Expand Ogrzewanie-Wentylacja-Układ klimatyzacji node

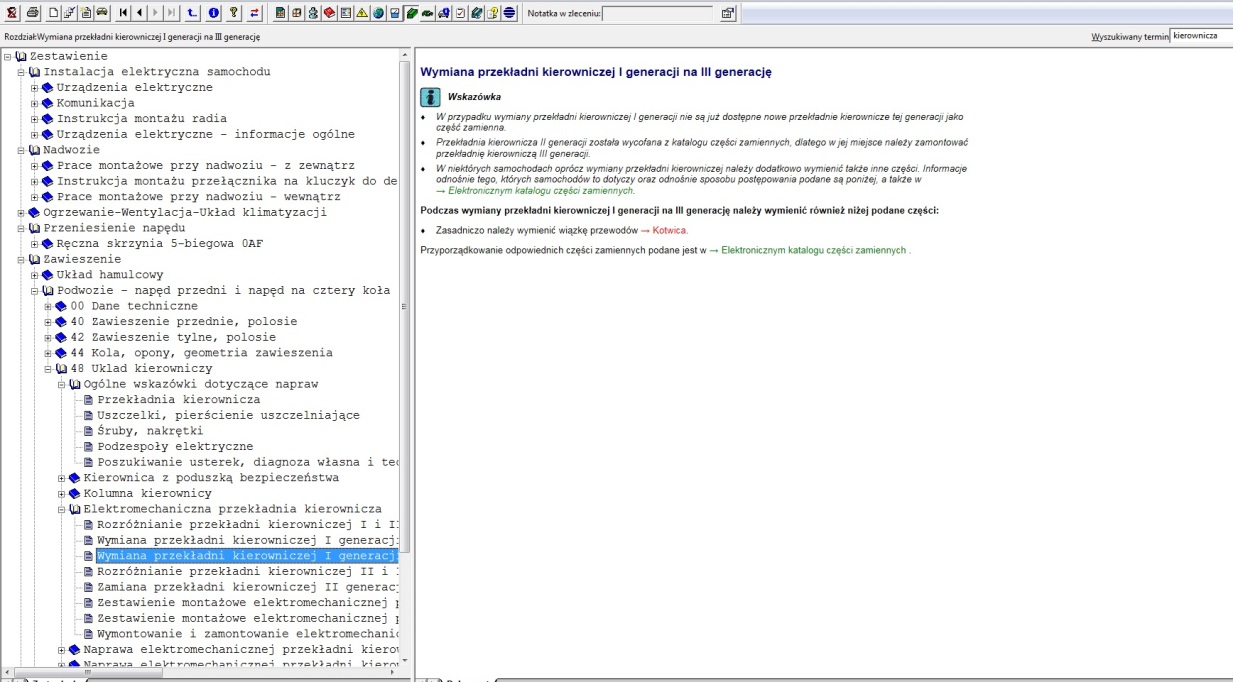[21, 212]
